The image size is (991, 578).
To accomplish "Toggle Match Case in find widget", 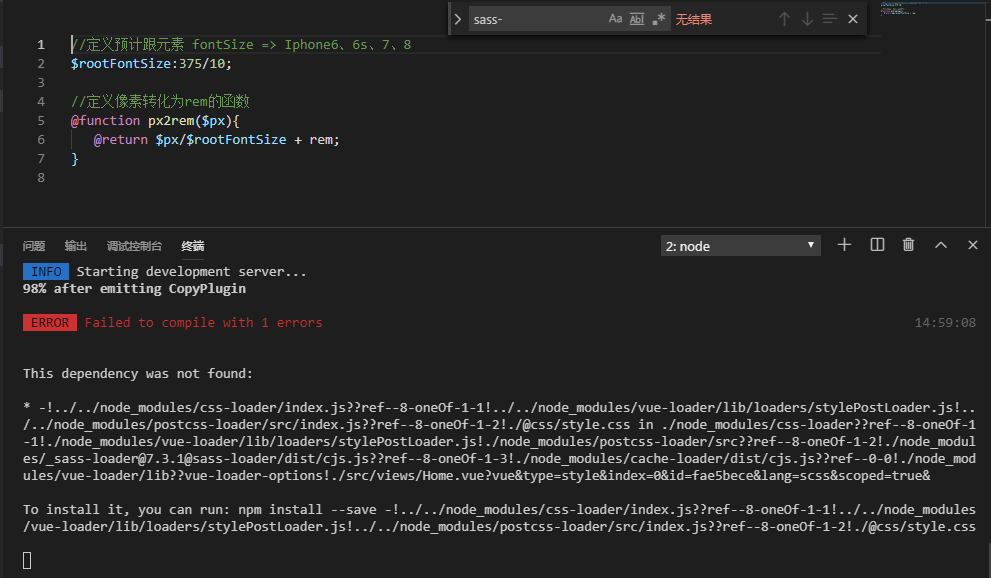I will click(615, 19).
